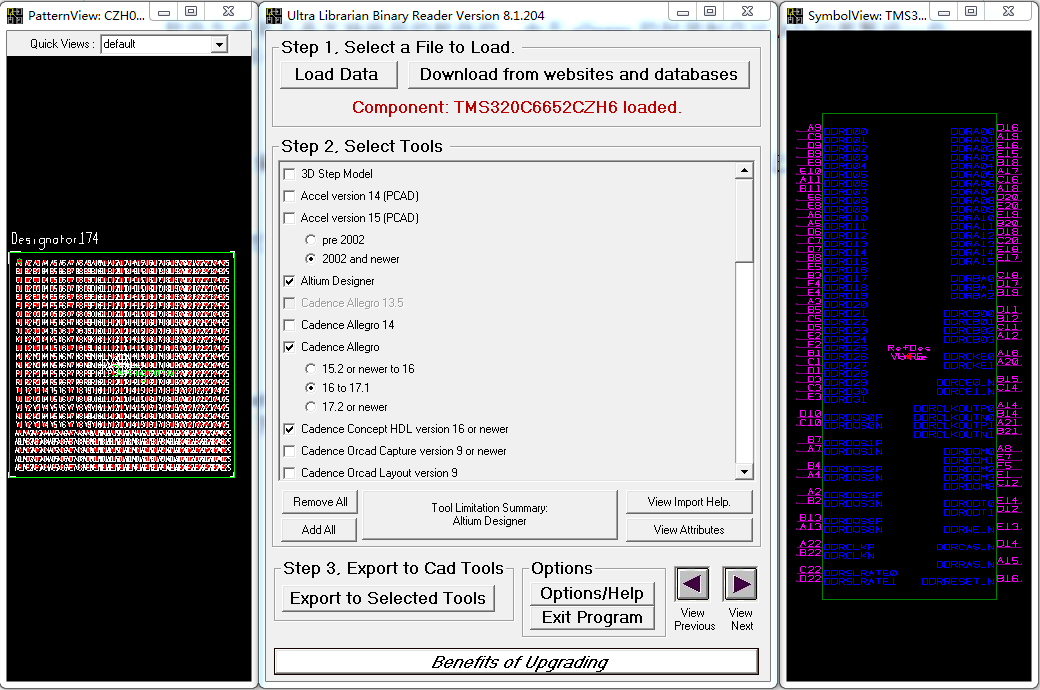Image resolution: width=1040 pixels, height=690 pixels.
Task: Click the DDRCLKP pin label in SymbolView
Action: pos(849,547)
